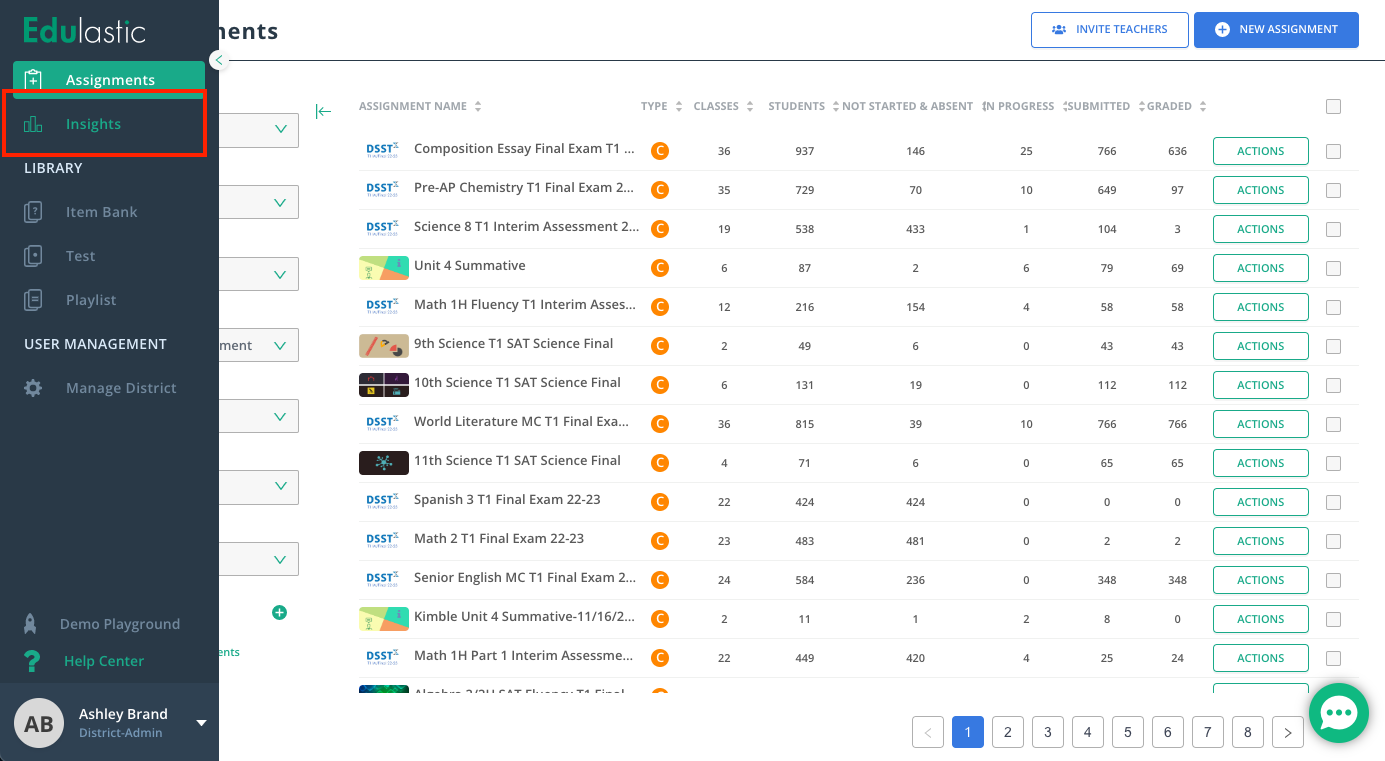The width and height of the screenshot is (1385, 761).
Task: Click the green plus filter icon
Action: point(280,612)
